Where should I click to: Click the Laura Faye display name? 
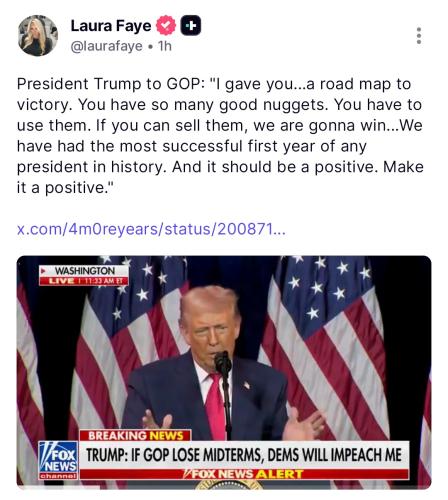111,26
